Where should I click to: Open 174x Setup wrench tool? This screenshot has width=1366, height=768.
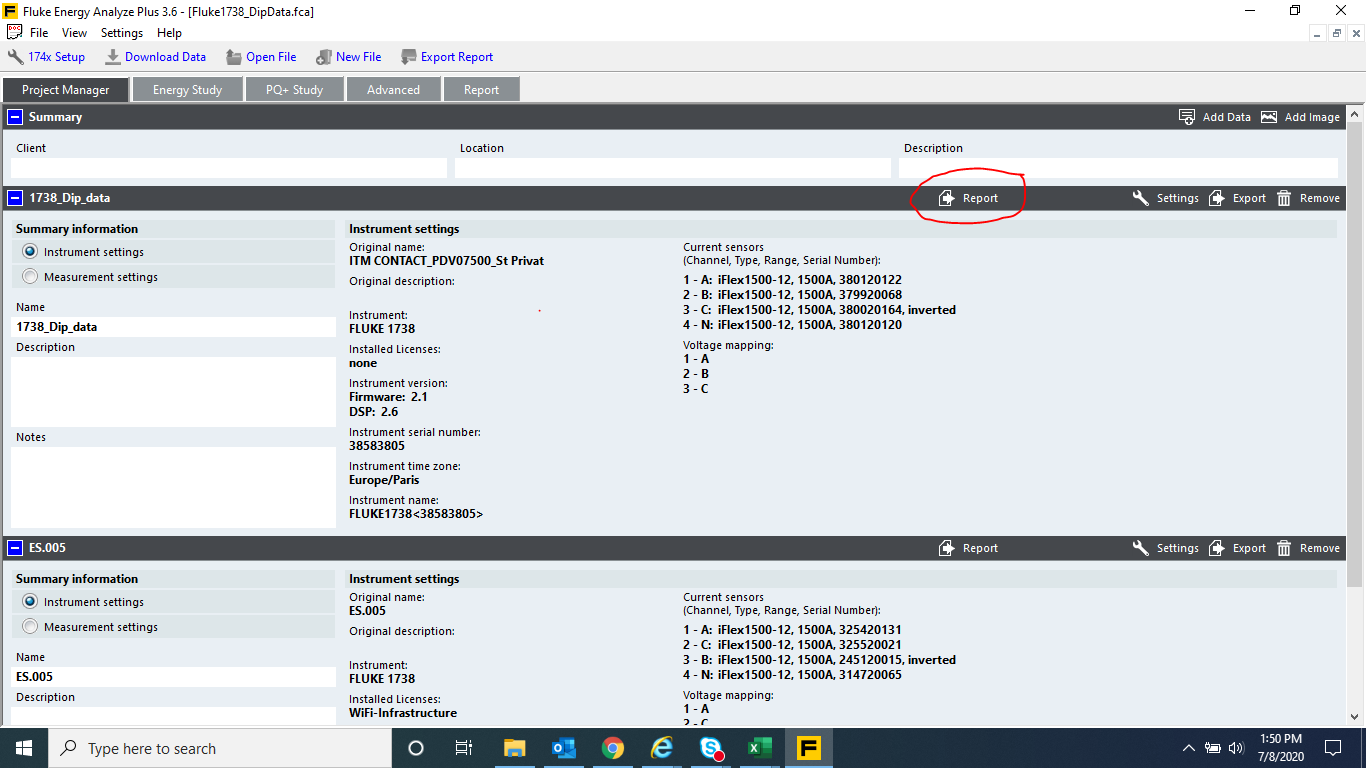tap(46, 57)
